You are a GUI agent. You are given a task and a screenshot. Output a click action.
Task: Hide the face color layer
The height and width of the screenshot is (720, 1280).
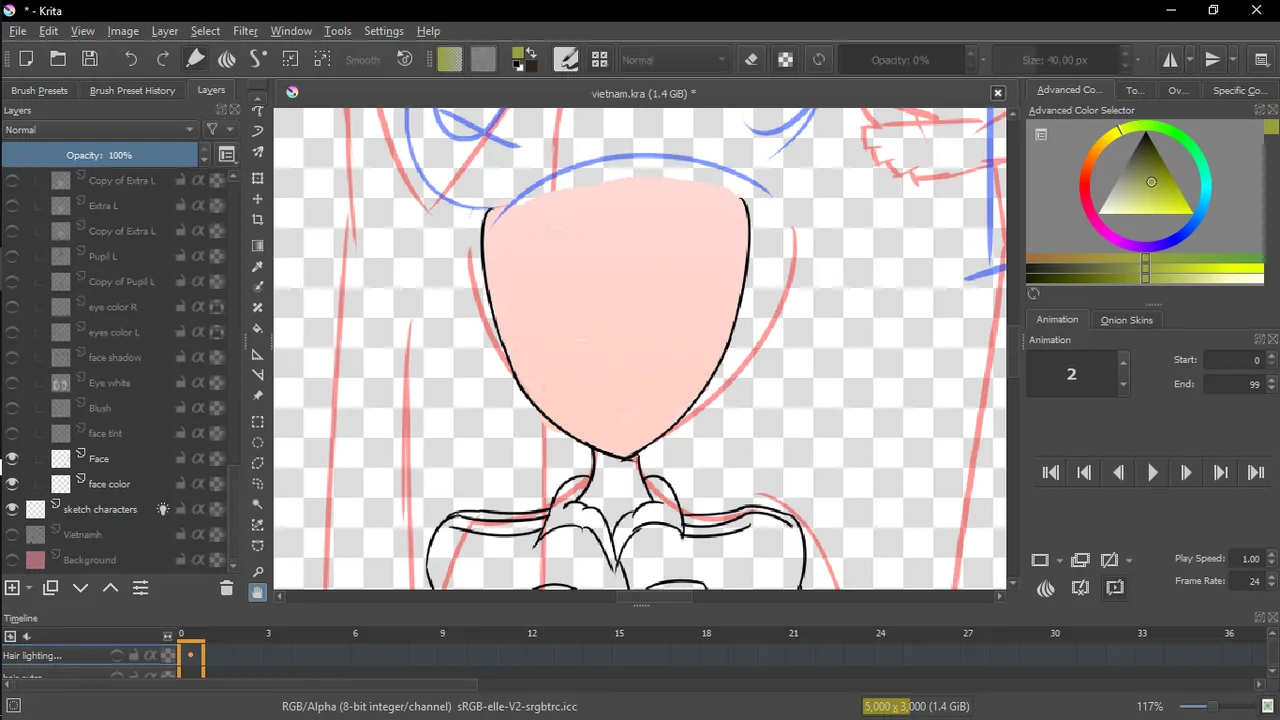pyautogui.click(x=12, y=484)
